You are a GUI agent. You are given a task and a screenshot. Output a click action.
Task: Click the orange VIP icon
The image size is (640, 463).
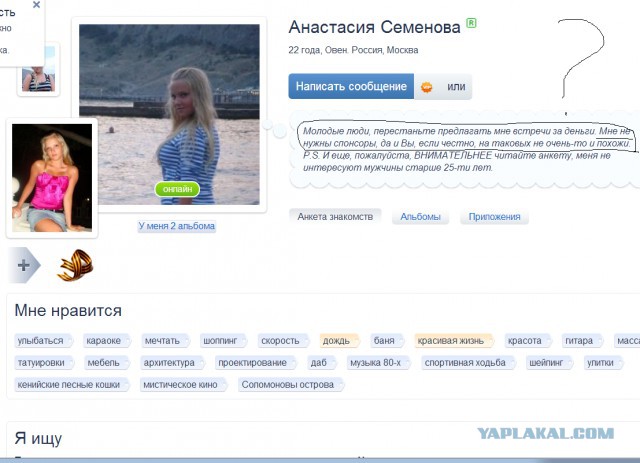pos(427,87)
